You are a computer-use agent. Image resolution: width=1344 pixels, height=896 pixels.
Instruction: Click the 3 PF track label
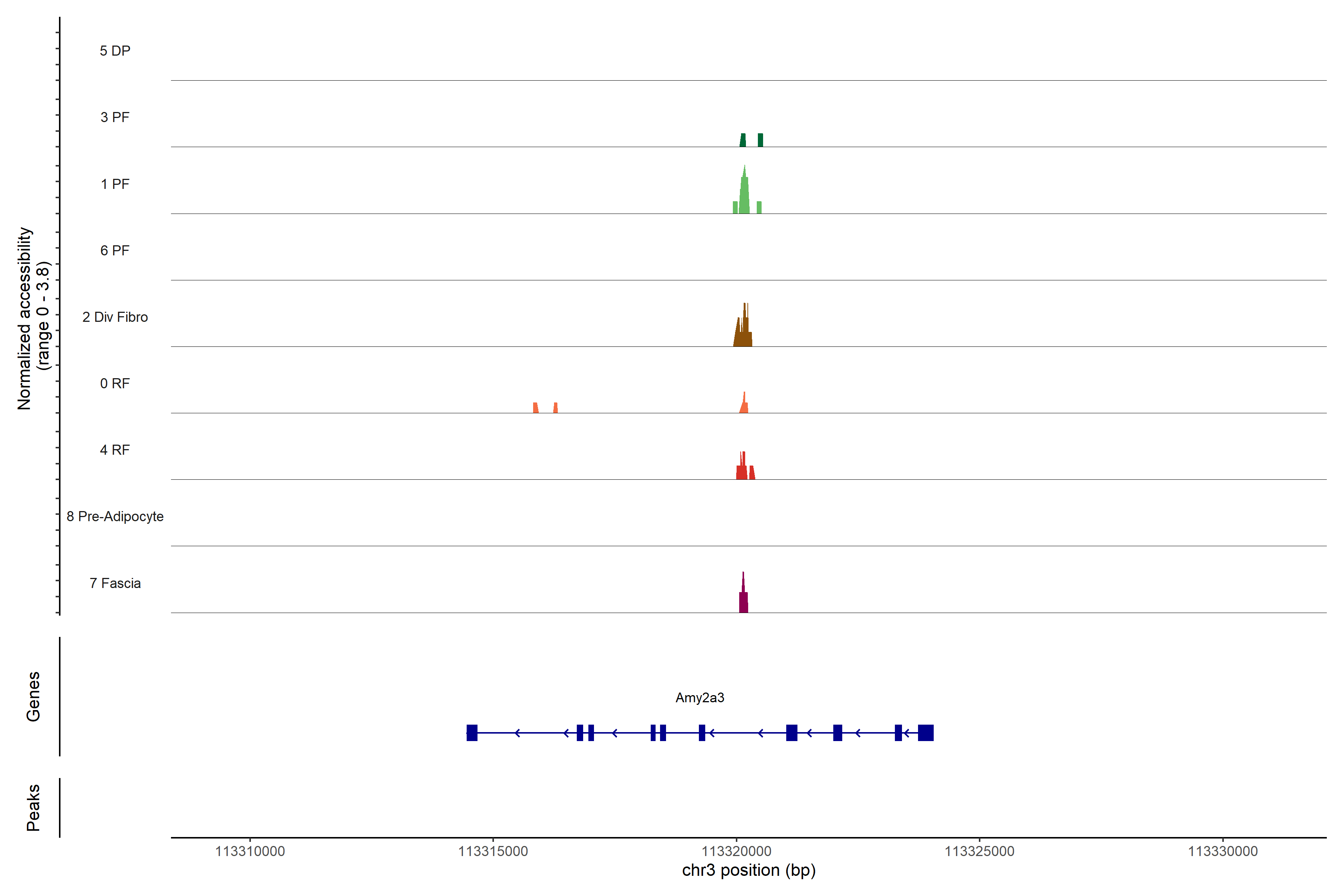(x=115, y=117)
